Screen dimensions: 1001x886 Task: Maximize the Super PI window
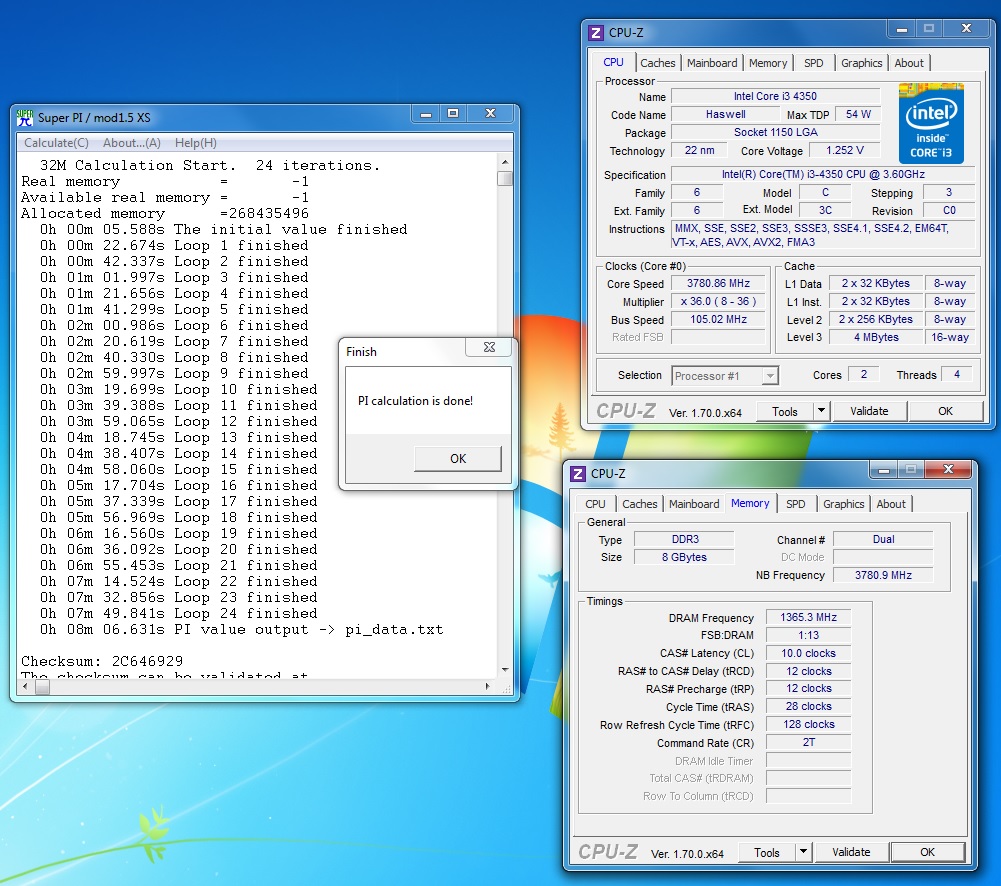(453, 114)
